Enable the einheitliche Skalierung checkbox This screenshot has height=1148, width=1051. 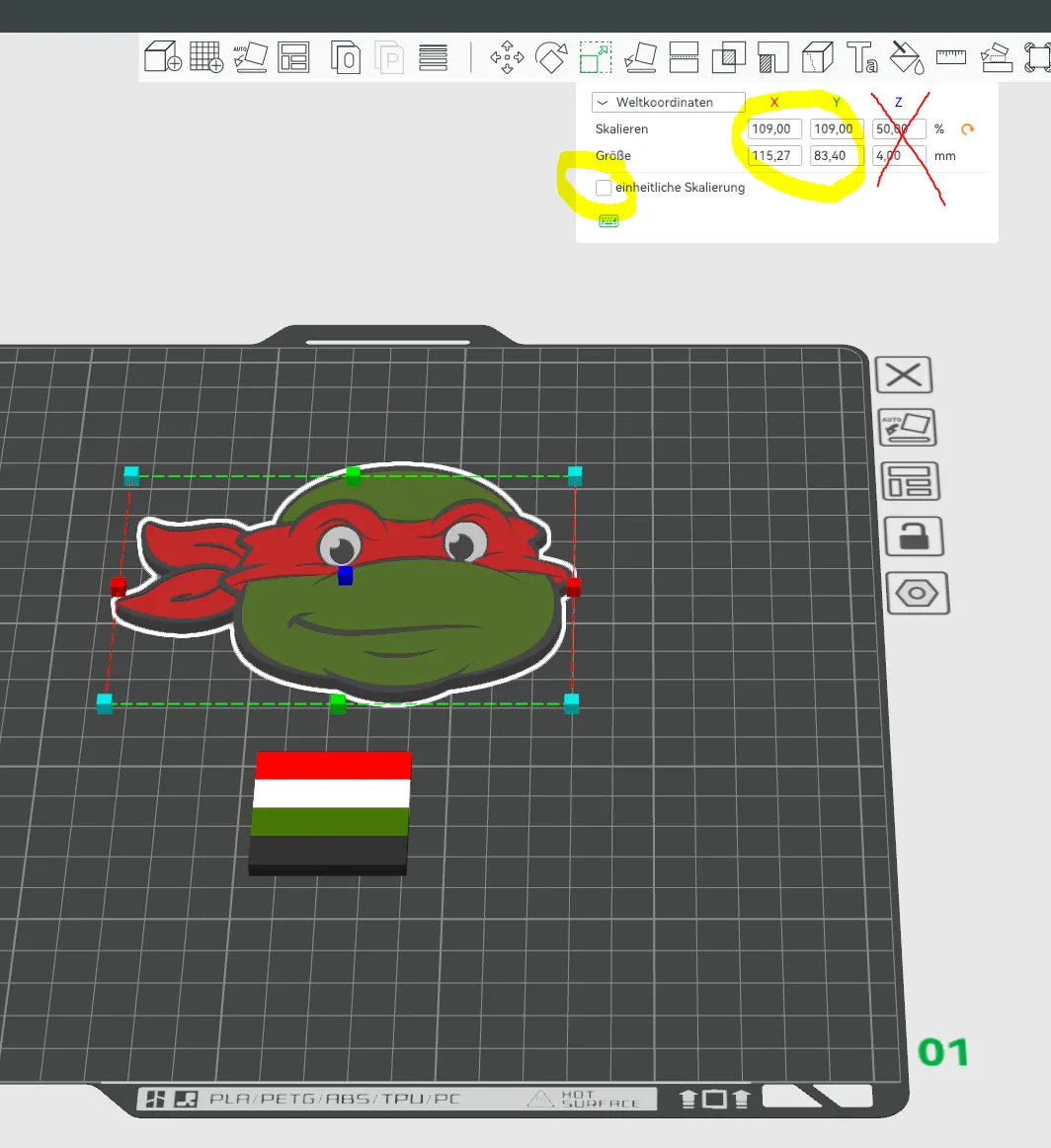604,188
